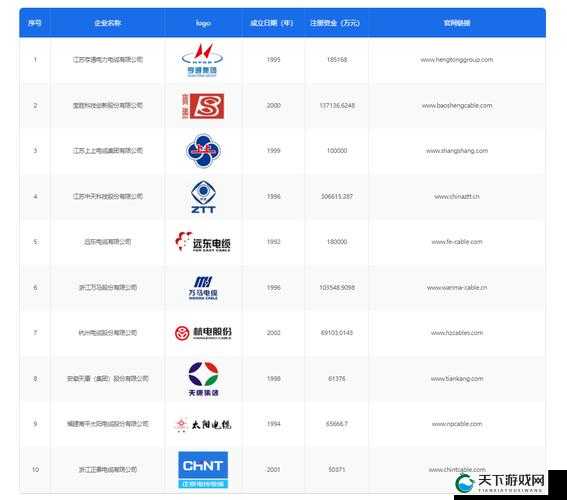Click the red Baosheng S logo

[203, 106]
